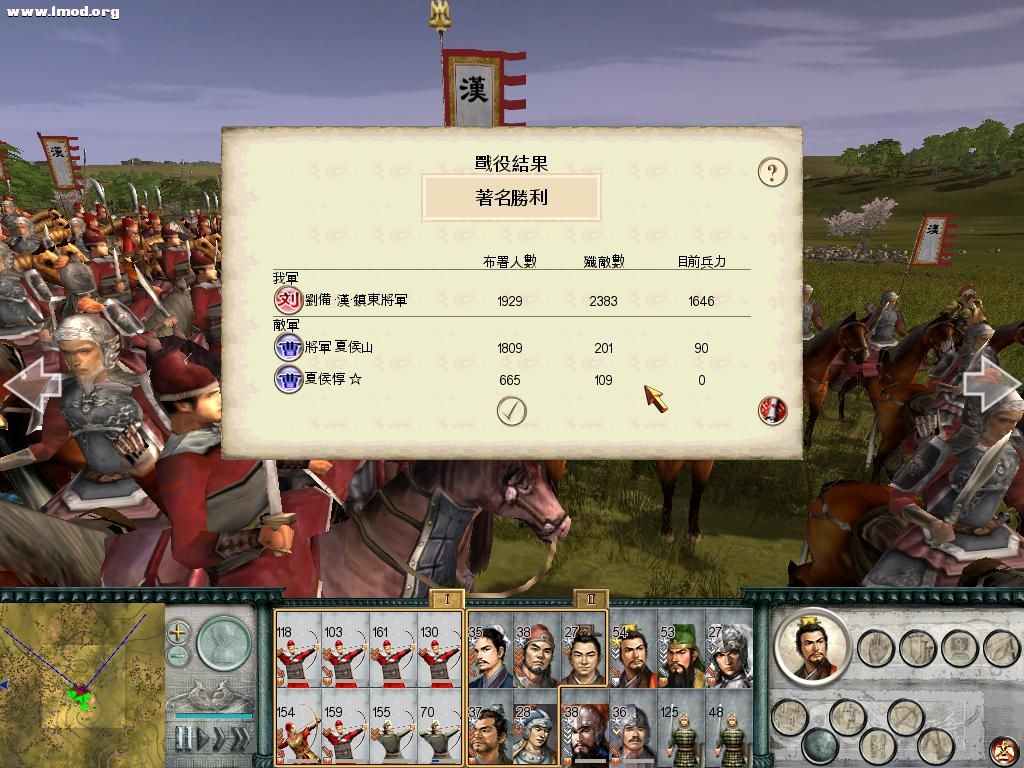1024x768 pixels.
Task: Click the red scroll icon in dialog
Action: click(x=772, y=411)
